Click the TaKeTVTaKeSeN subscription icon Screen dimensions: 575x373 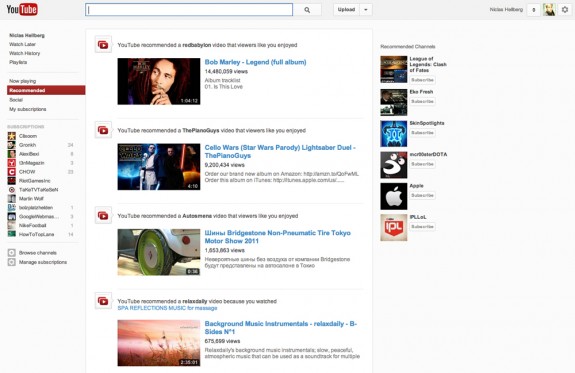[12, 190]
